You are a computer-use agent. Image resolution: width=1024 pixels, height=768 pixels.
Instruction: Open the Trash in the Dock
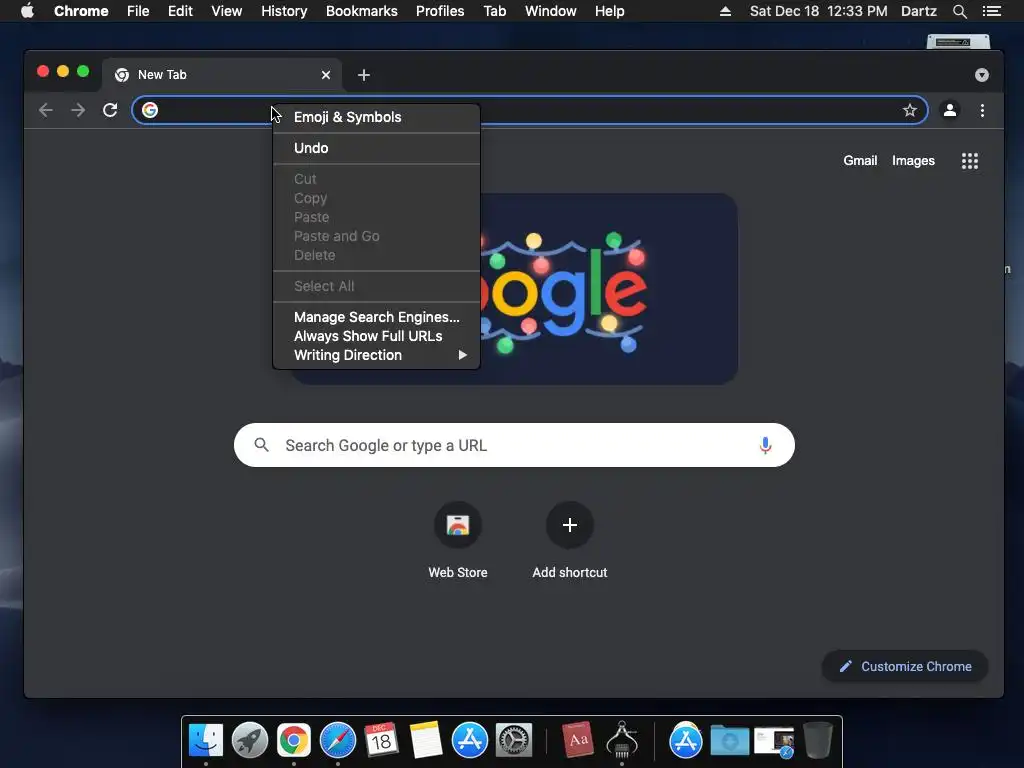[818, 741]
